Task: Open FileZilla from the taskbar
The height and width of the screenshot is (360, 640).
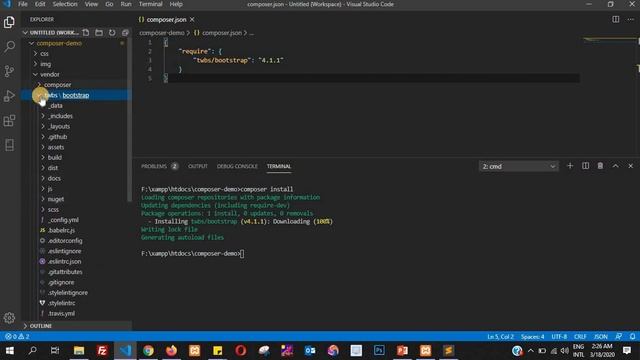Action: click(102, 351)
